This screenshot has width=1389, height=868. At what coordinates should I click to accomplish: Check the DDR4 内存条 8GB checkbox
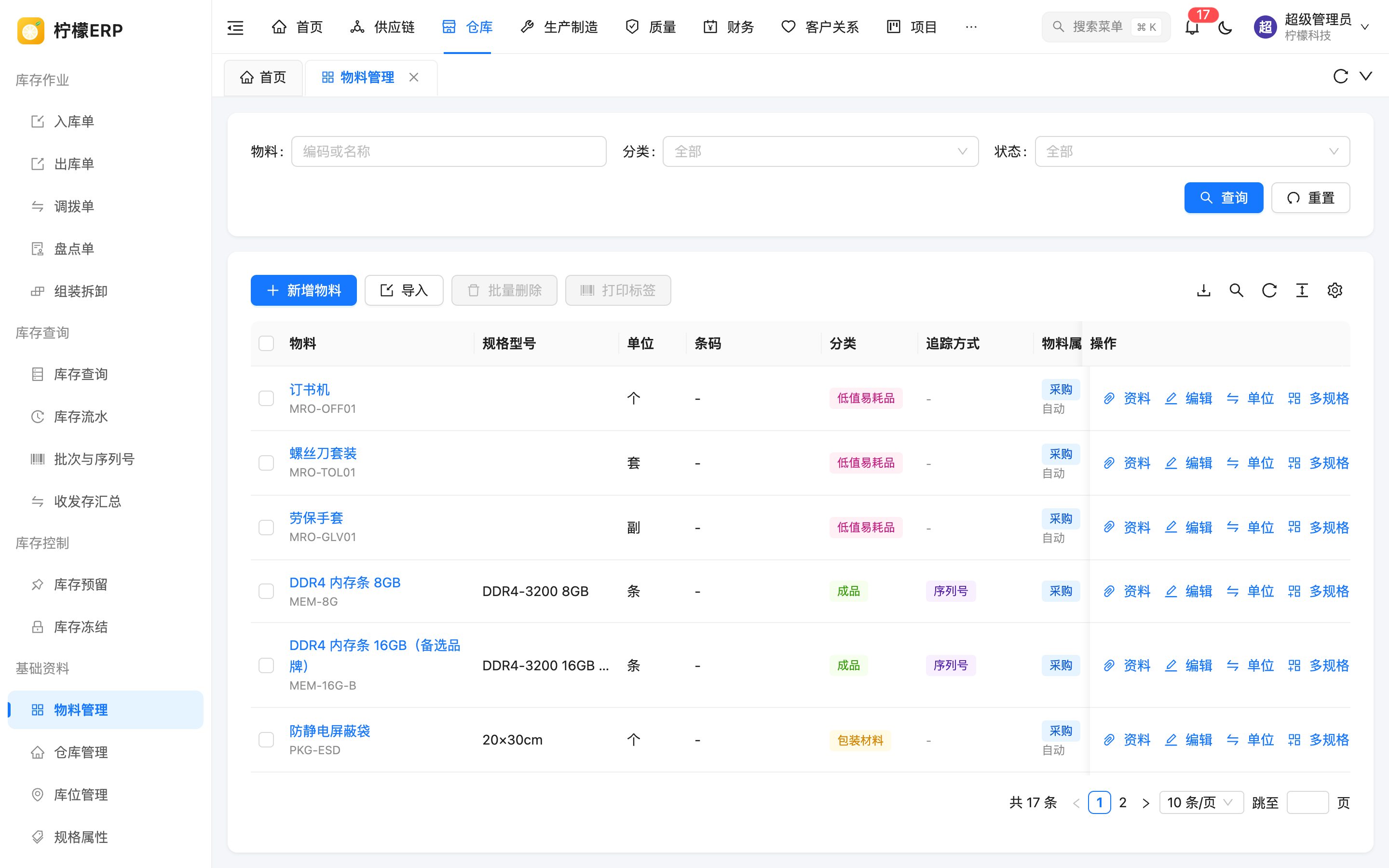pos(266,591)
